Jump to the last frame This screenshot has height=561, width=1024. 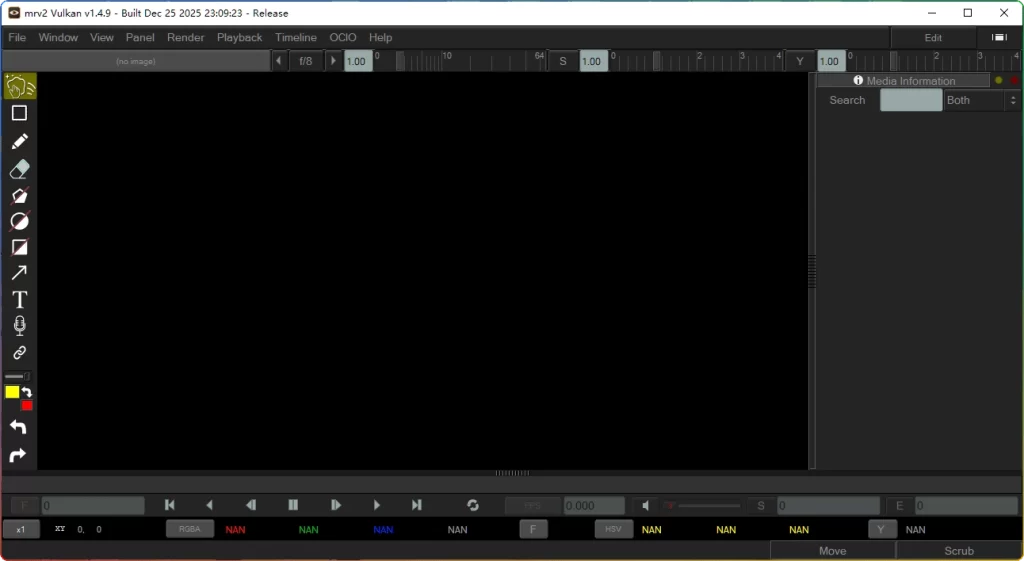coord(417,505)
